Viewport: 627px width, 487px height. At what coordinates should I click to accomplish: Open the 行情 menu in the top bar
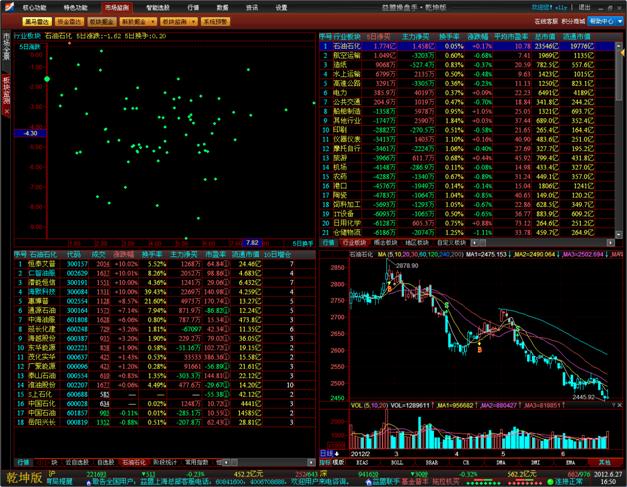(x=193, y=8)
